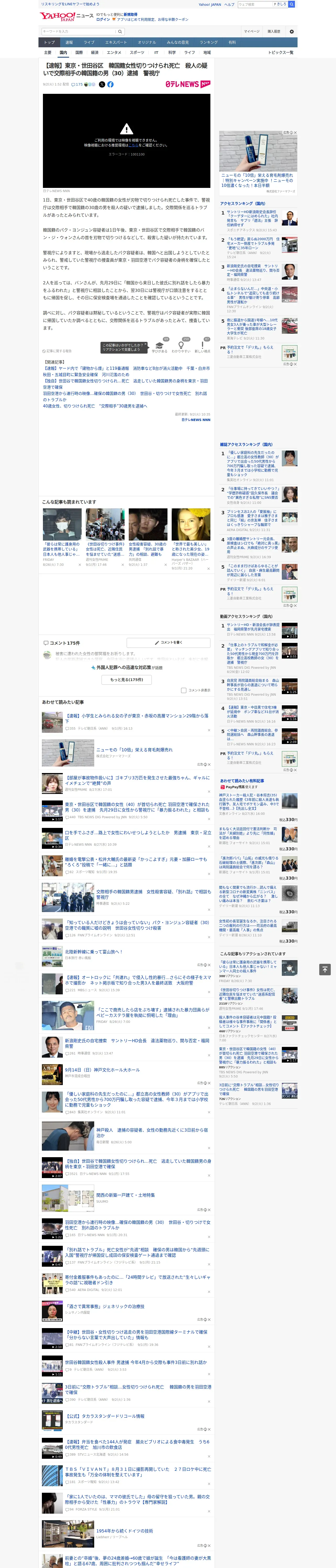
Task: Open related link 【速報】ヤード内で「建物から煙」
Action: [126, 371]
